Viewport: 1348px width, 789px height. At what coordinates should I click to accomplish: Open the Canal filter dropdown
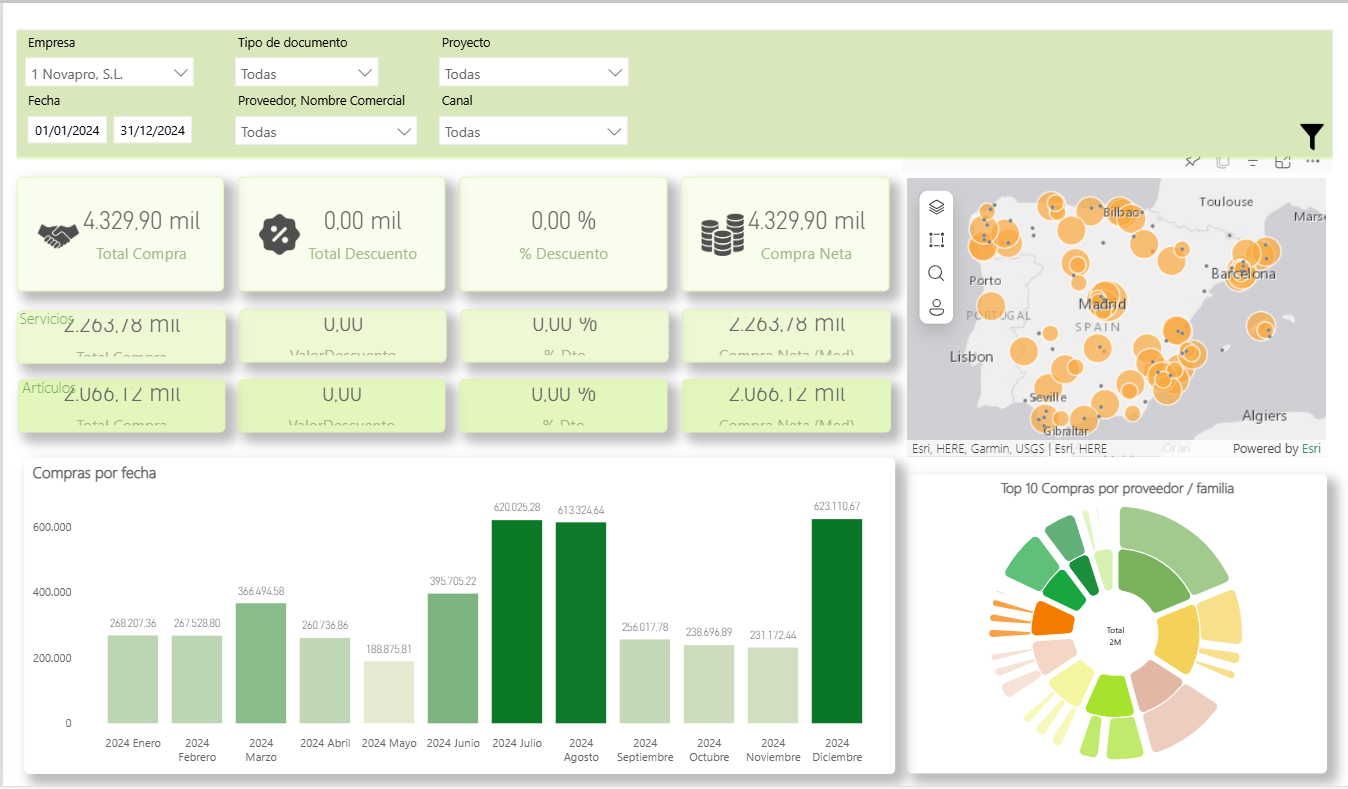[x=614, y=131]
